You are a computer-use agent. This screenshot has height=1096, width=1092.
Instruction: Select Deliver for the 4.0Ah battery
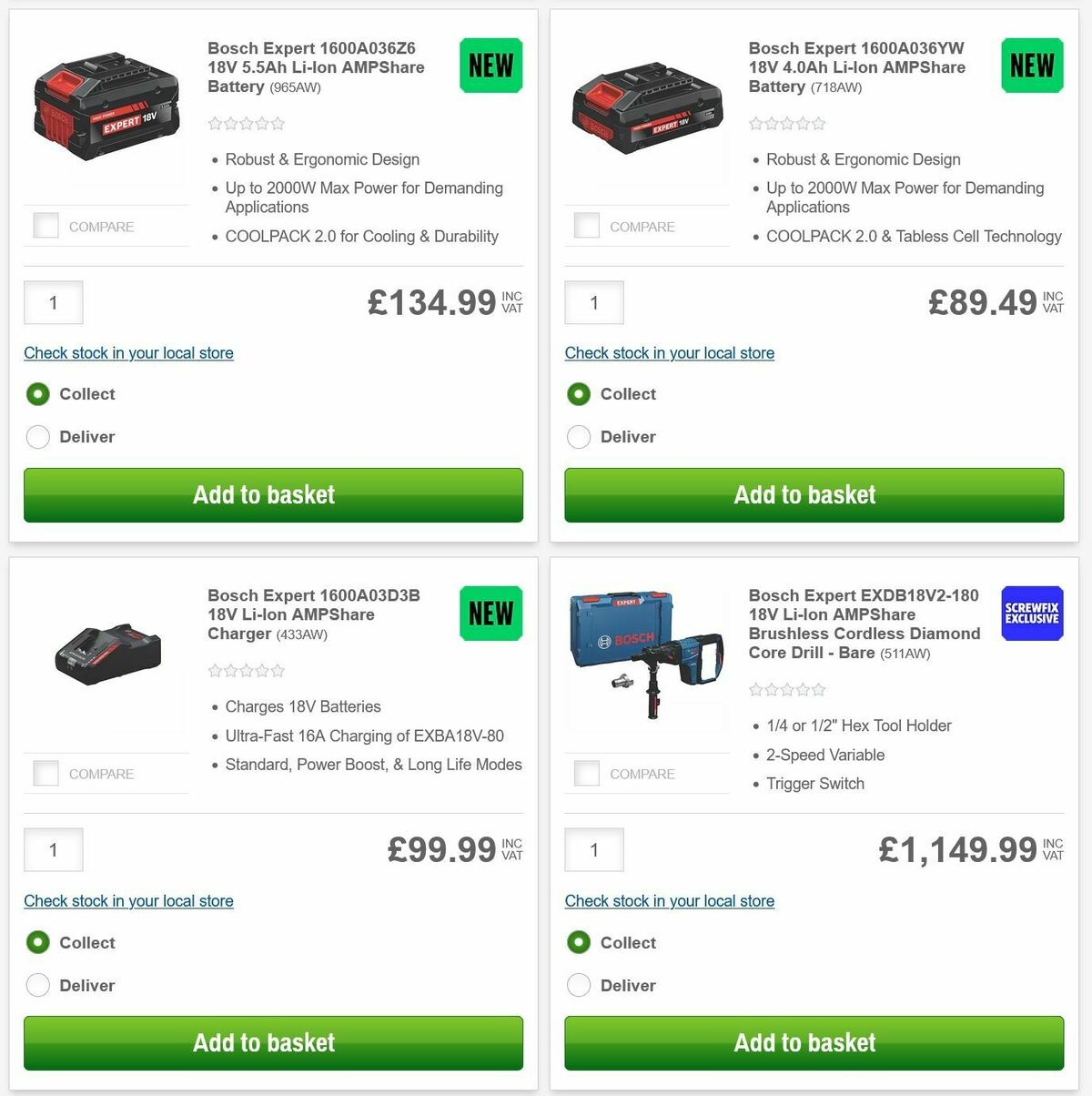579,437
